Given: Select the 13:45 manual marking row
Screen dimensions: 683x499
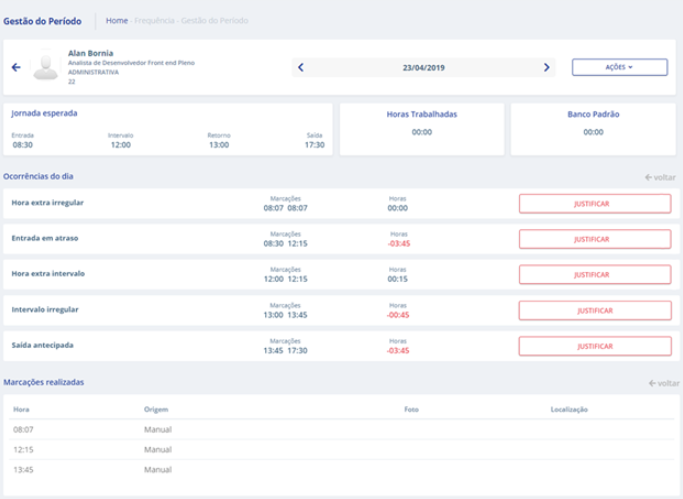Looking at the screenshot, I should coord(340,469).
